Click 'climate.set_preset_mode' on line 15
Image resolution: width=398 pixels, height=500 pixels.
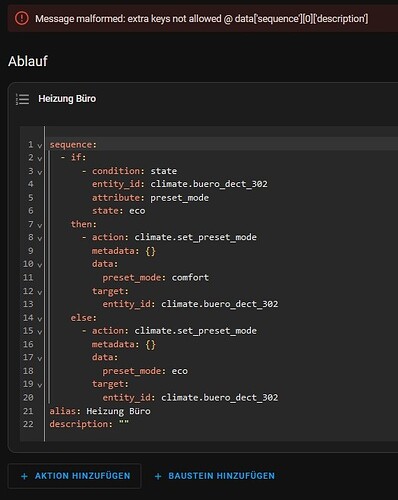pos(195,331)
